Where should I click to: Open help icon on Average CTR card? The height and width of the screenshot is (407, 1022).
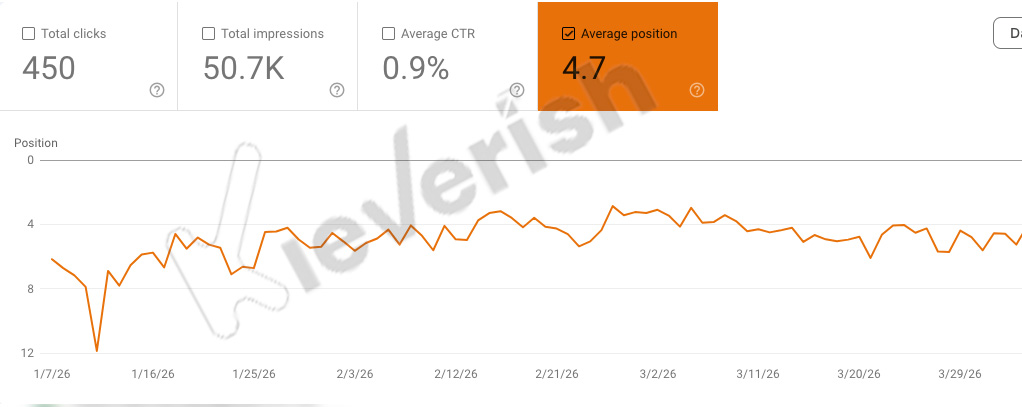tap(517, 91)
